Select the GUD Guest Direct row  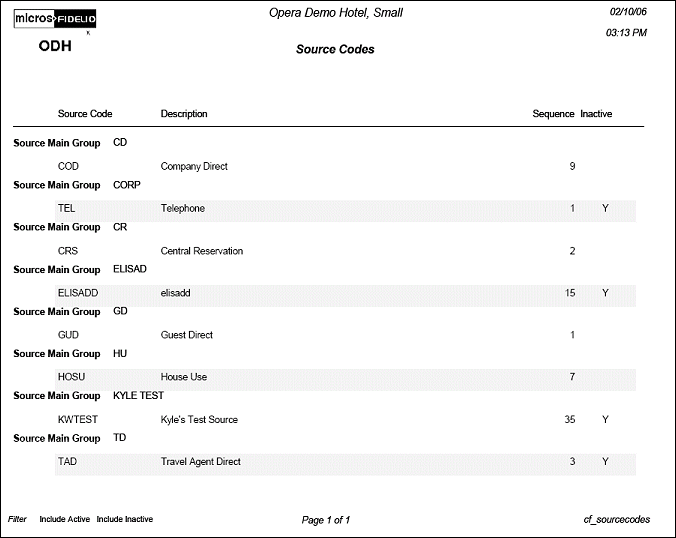tap(68, 335)
